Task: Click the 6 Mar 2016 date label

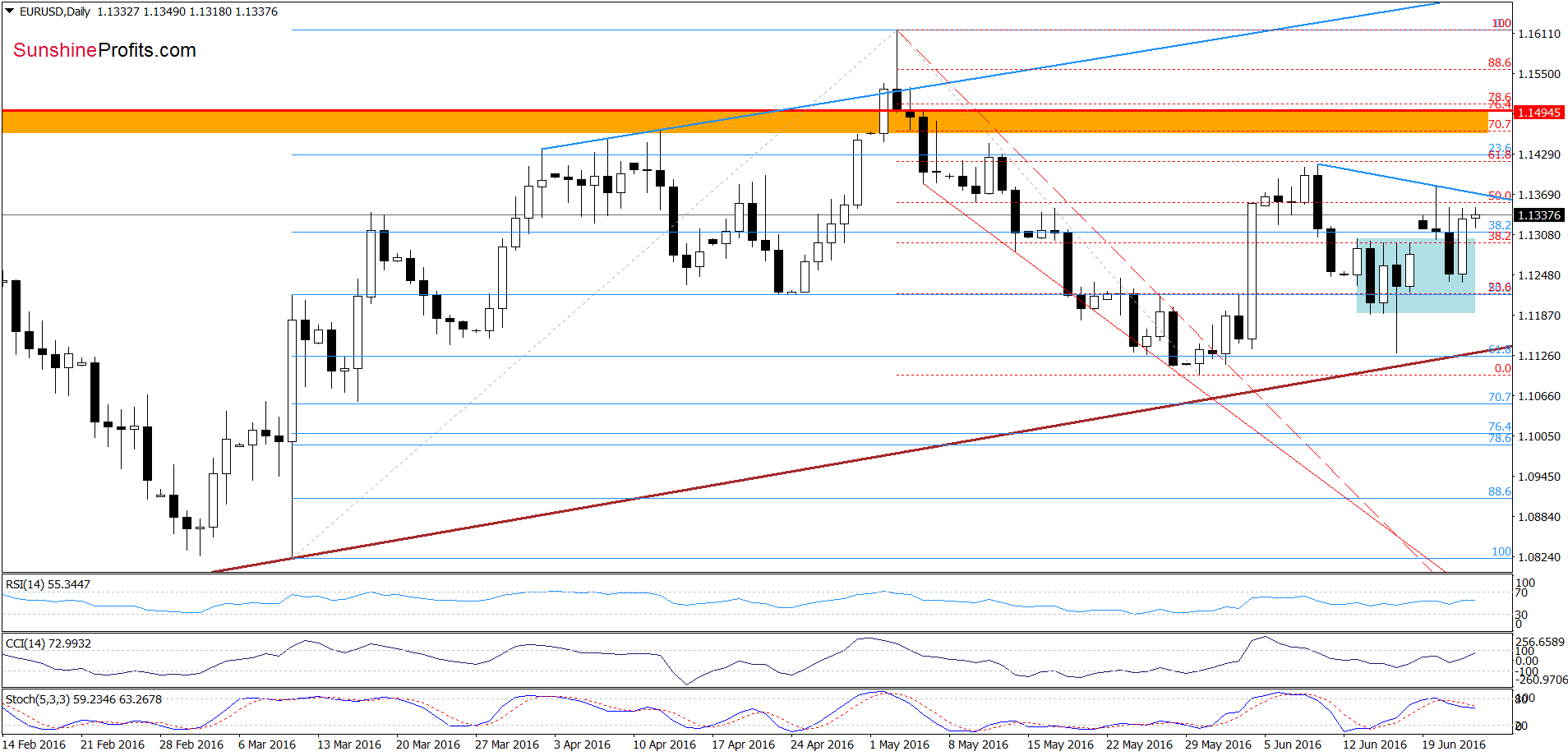Action: point(267,744)
